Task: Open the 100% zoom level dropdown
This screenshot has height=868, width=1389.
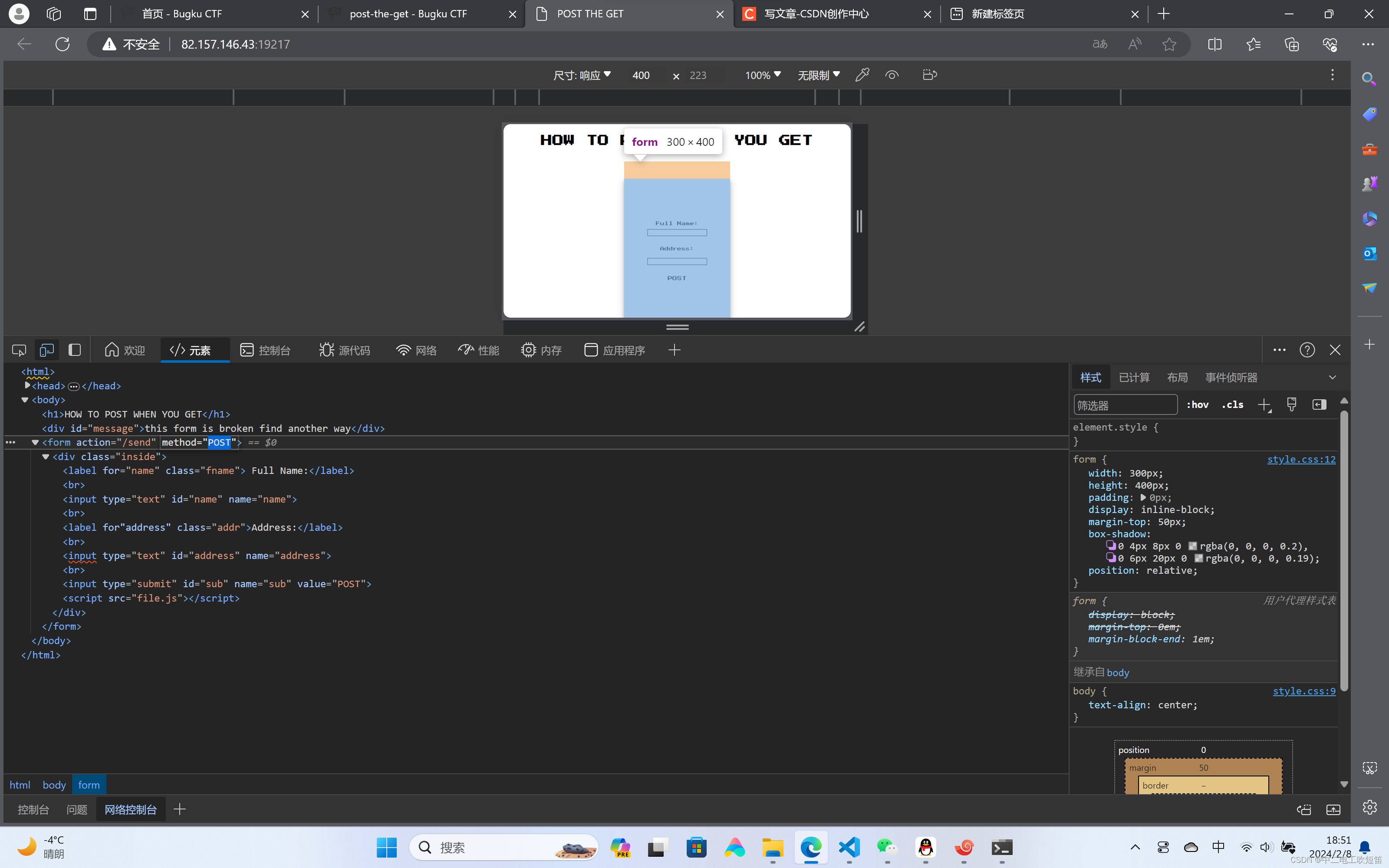Action: (x=762, y=75)
